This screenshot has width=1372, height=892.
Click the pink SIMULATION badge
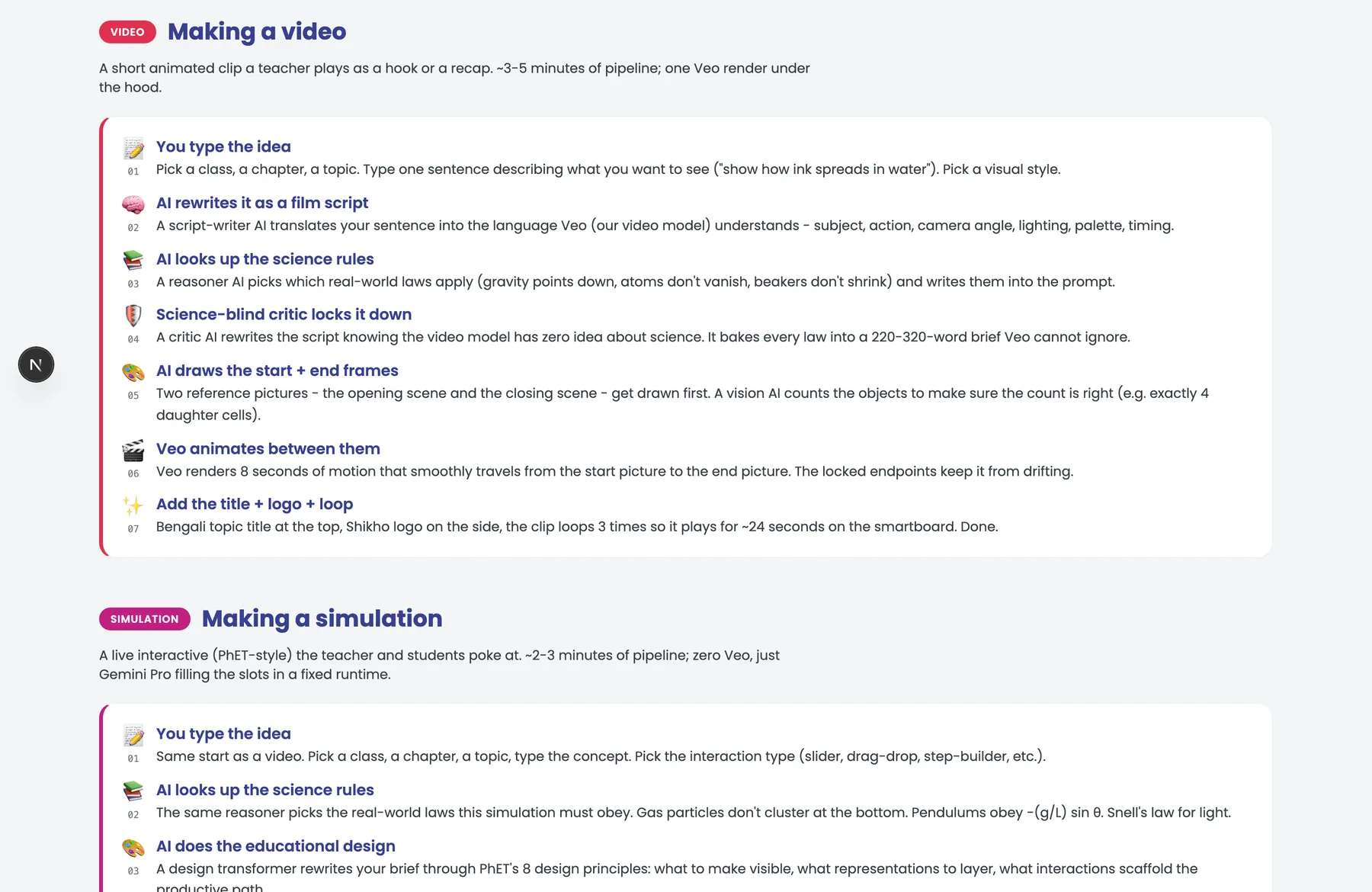(x=145, y=619)
